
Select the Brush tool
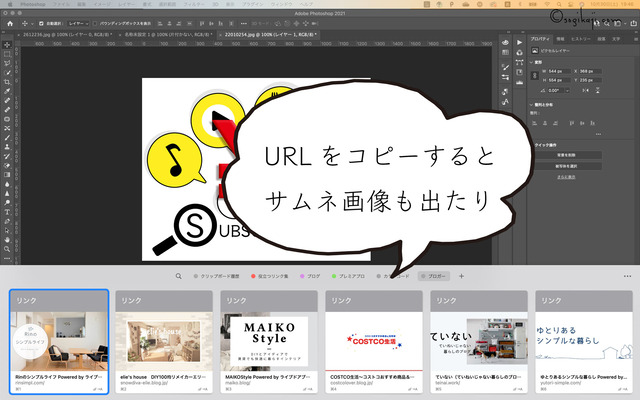point(7,138)
